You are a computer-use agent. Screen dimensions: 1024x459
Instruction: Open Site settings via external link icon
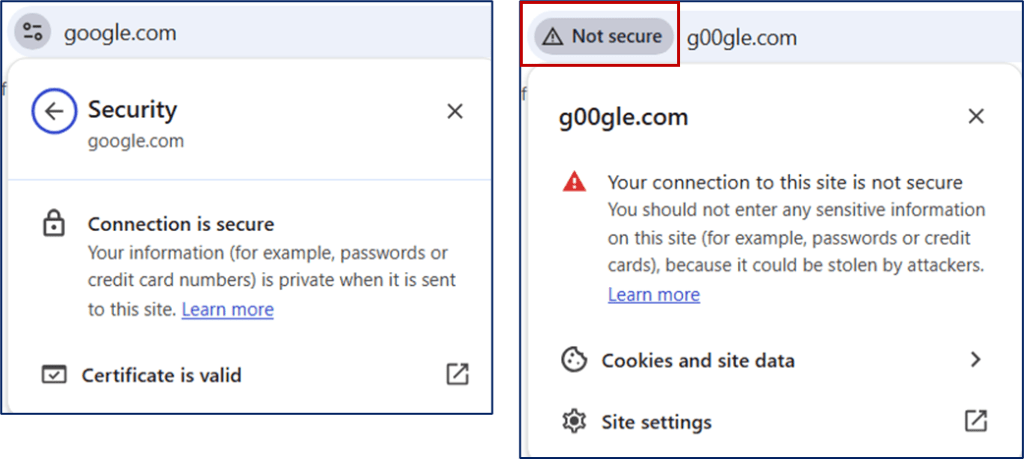976,421
